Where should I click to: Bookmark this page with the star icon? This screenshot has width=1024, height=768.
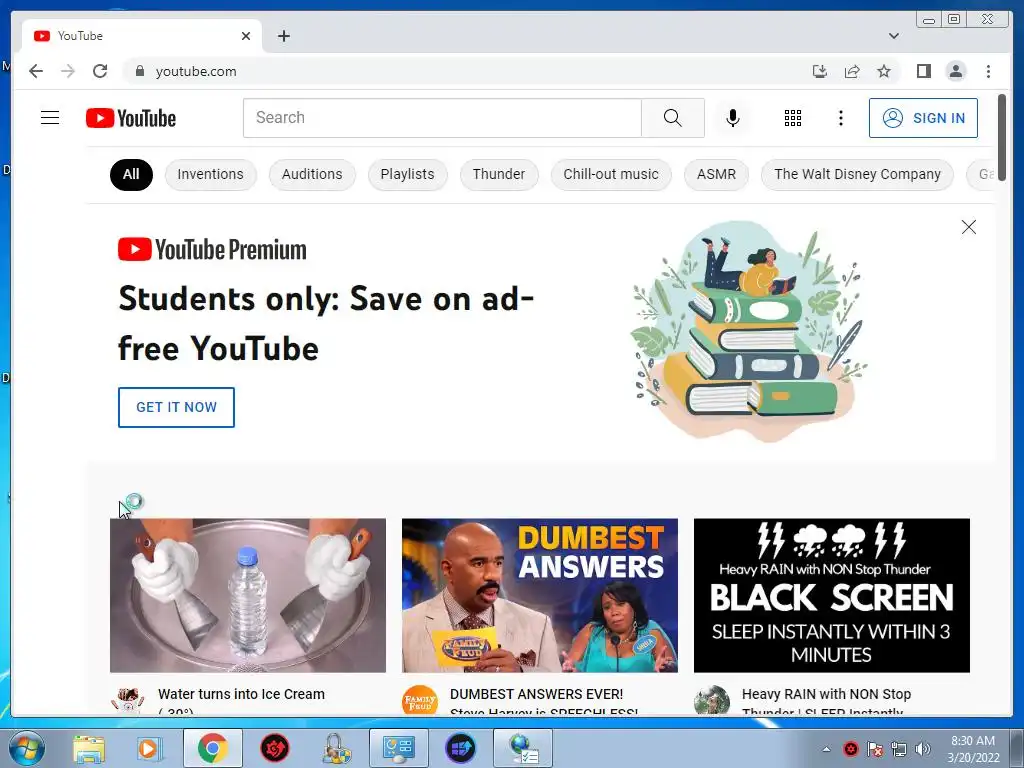tap(884, 71)
